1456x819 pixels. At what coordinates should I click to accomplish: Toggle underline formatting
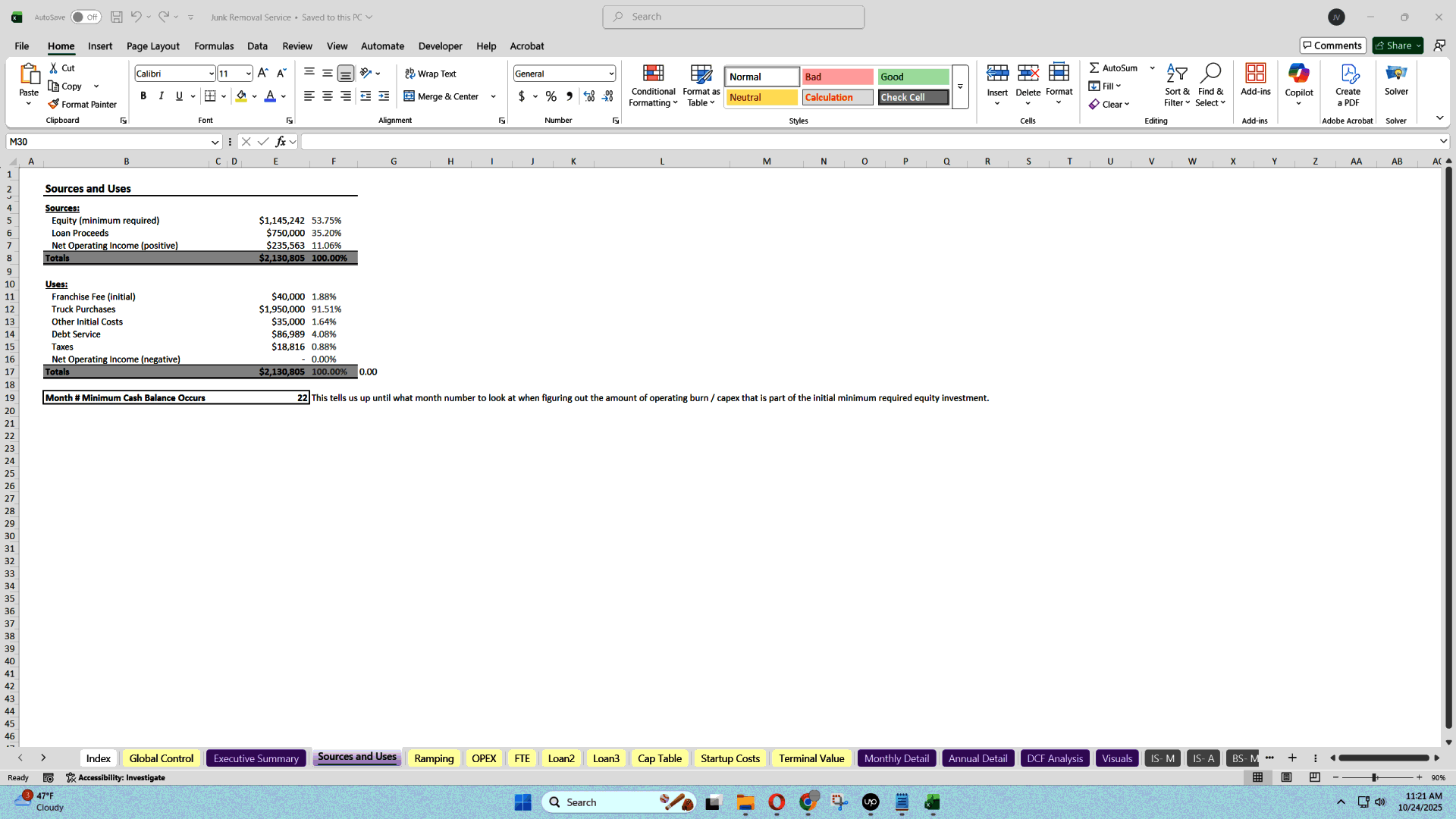click(177, 96)
